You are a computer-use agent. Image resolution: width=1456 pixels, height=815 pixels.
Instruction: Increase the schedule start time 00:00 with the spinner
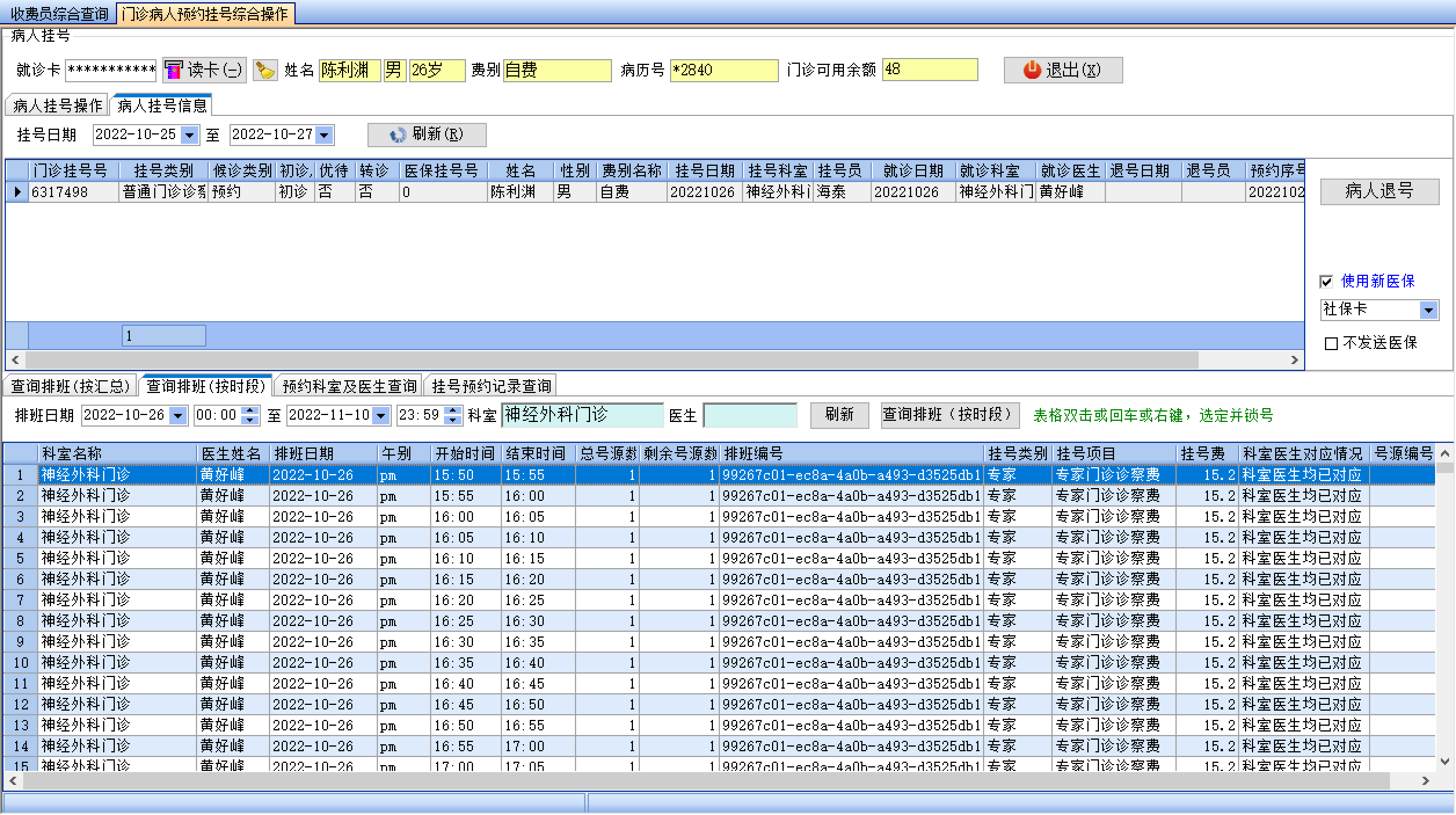(250, 410)
